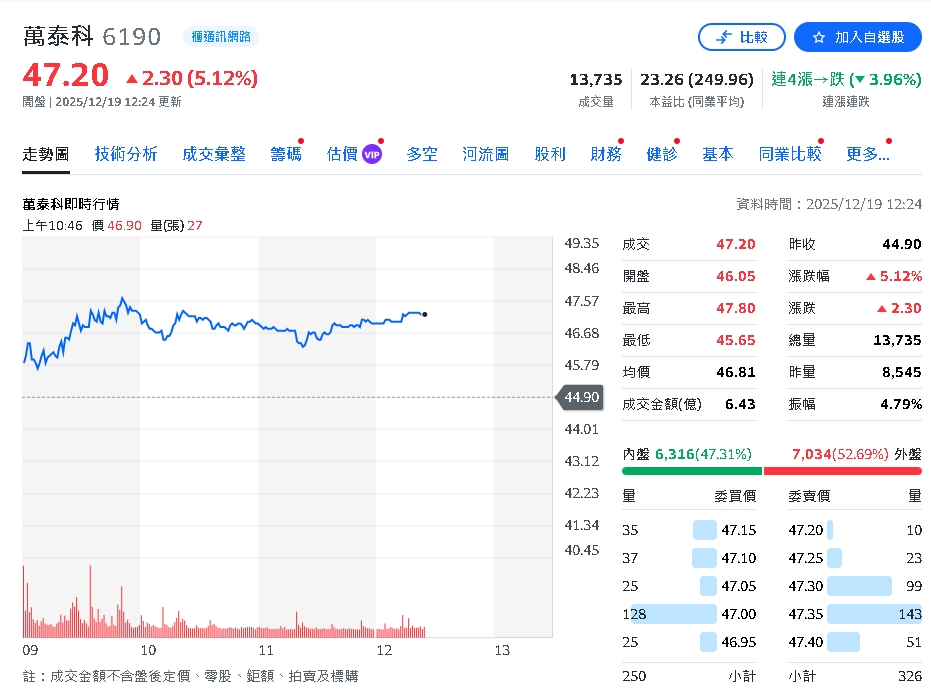Image resolution: width=931 pixels, height=698 pixels.
Task: Click the red dot badge on the 財務 tab
Action: click(x=621, y=140)
